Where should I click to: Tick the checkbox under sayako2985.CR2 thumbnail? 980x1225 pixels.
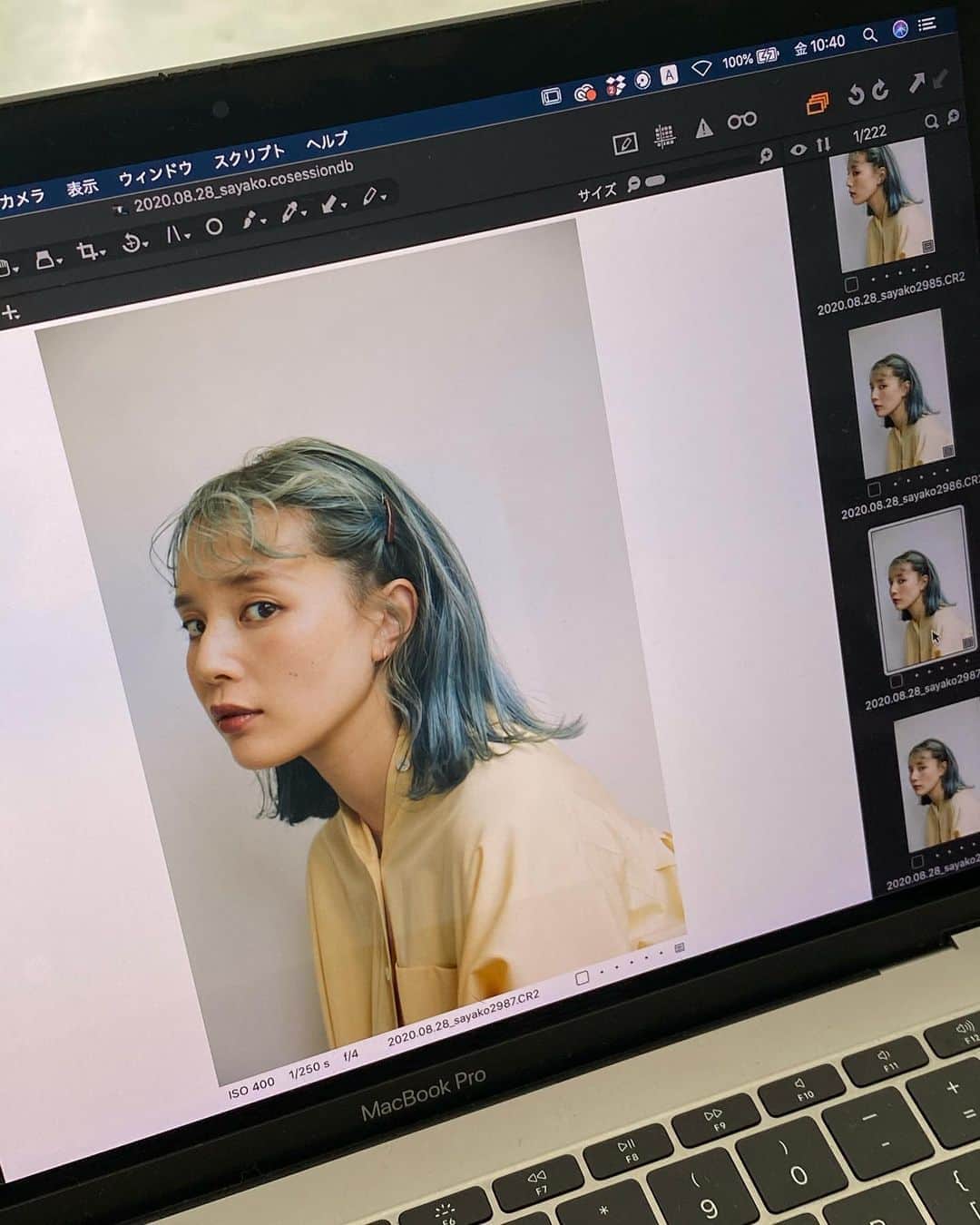click(x=851, y=285)
